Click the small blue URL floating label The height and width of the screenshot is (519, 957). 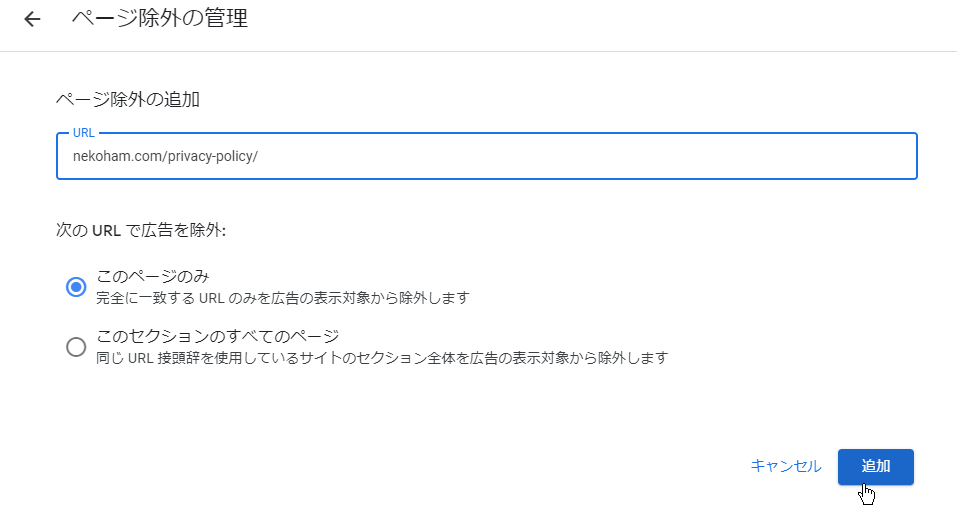click(84, 132)
